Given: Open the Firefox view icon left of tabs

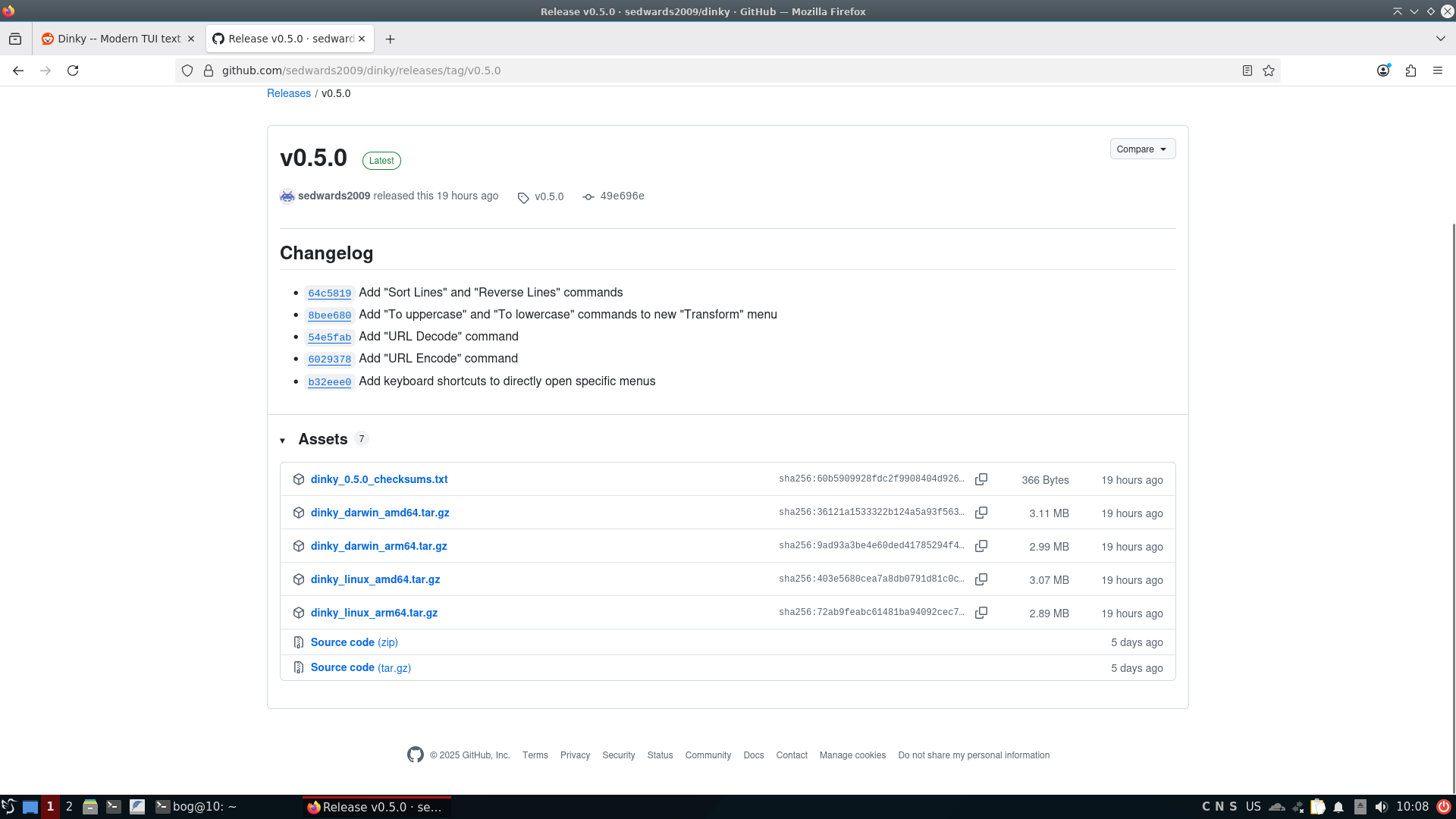Looking at the screenshot, I should [x=15, y=39].
